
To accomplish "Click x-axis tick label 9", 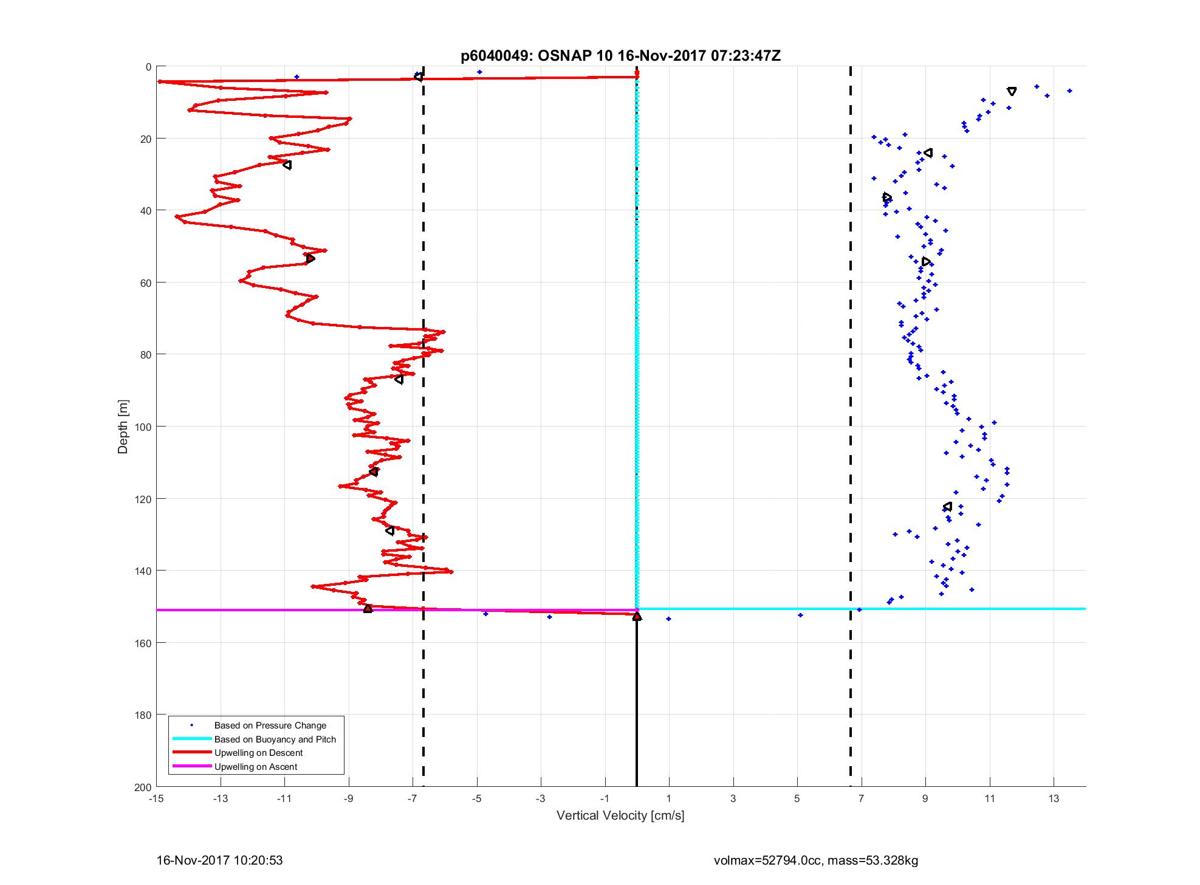I will (x=925, y=799).
